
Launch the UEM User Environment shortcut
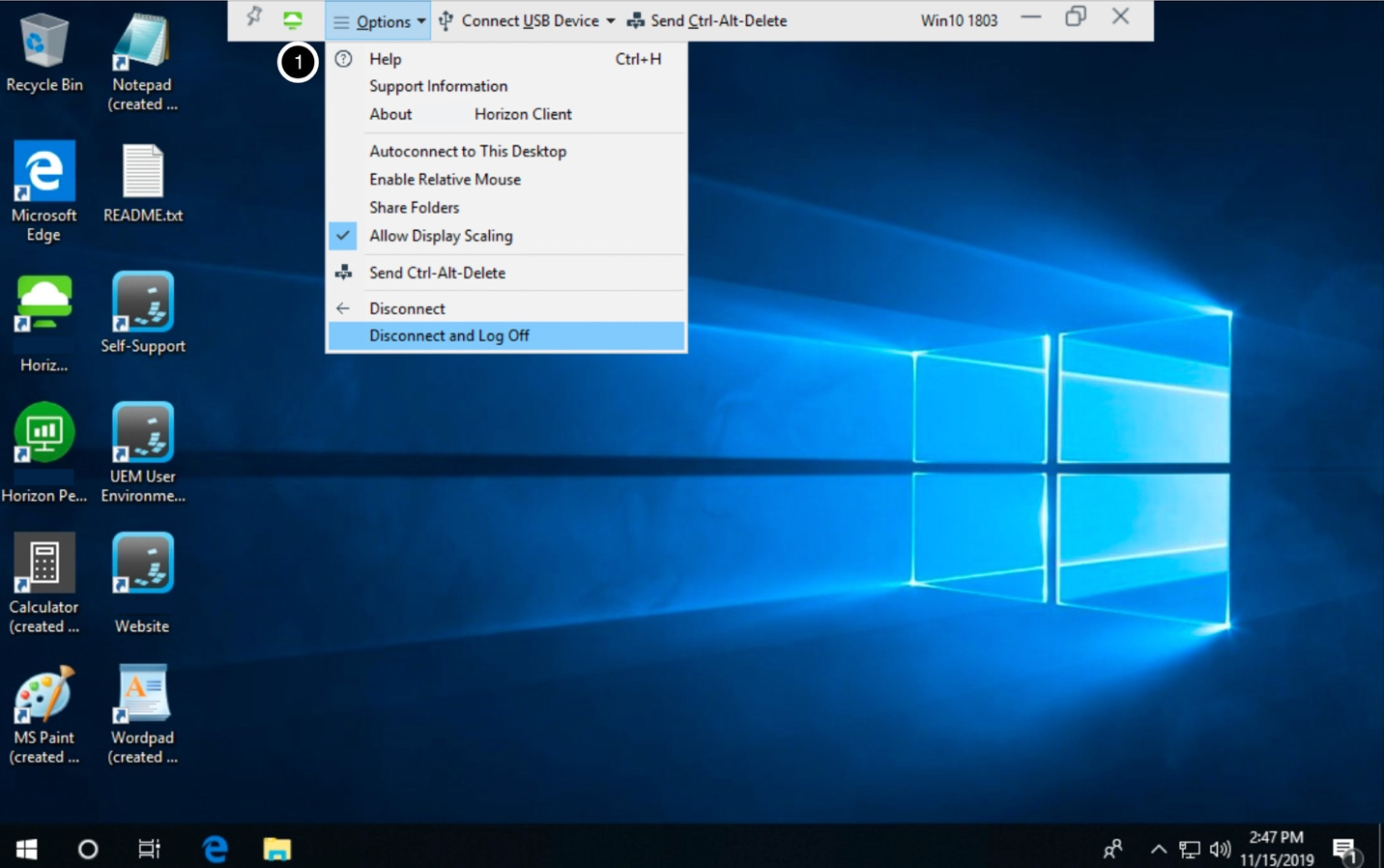click(142, 433)
